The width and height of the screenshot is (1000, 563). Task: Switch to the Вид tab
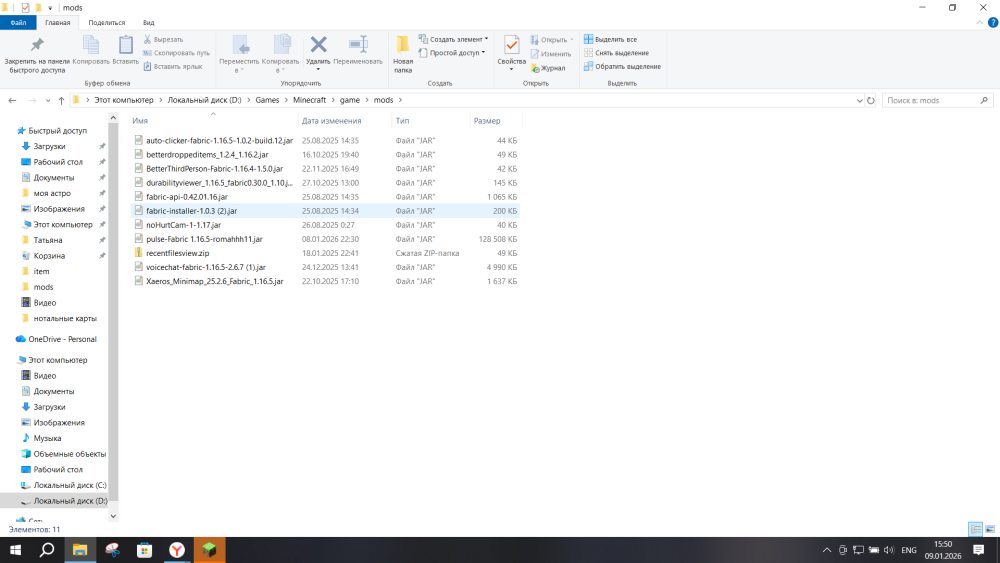(149, 22)
